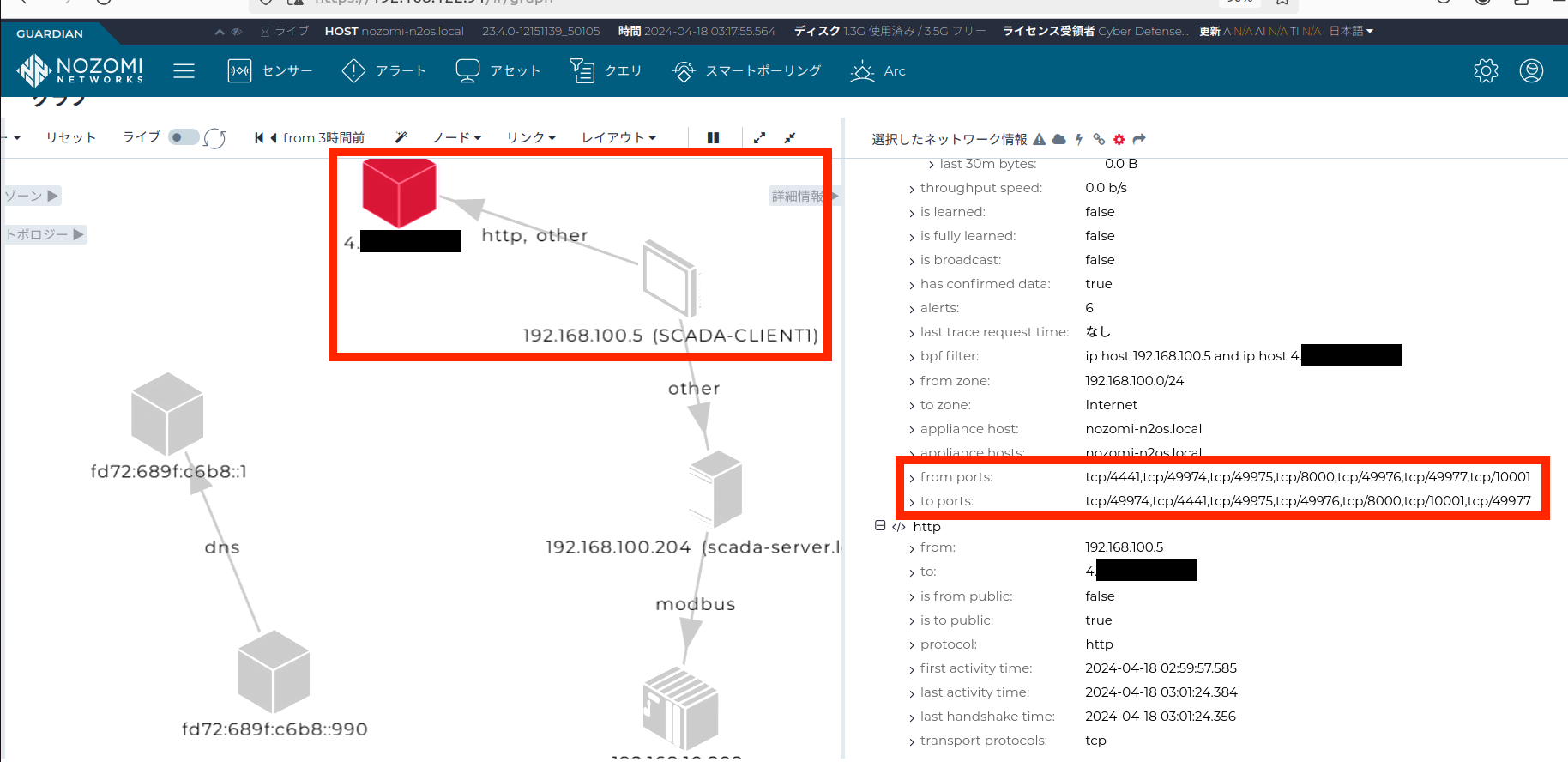Open the magic wand tool in graph toolbar
Screen dimensions: 1568x762
pyautogui.click(x=401, y=137)
